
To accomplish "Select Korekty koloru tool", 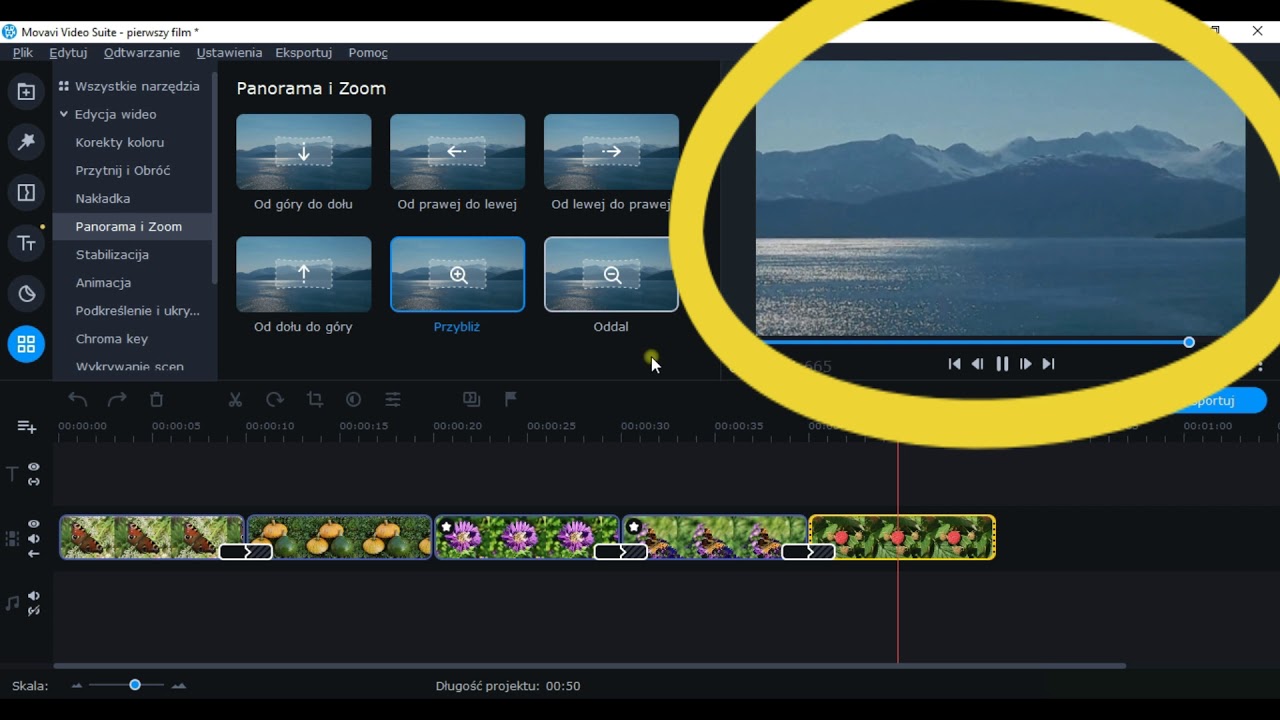I will click(120, 142).
